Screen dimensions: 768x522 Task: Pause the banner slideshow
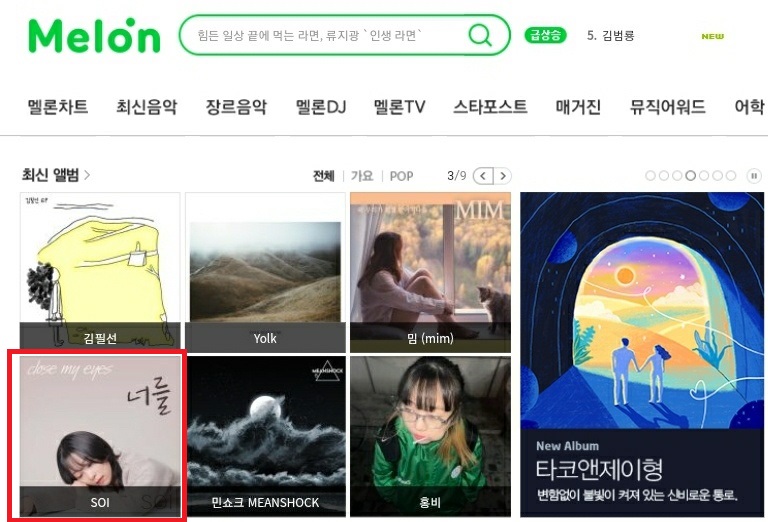[754, 176]
